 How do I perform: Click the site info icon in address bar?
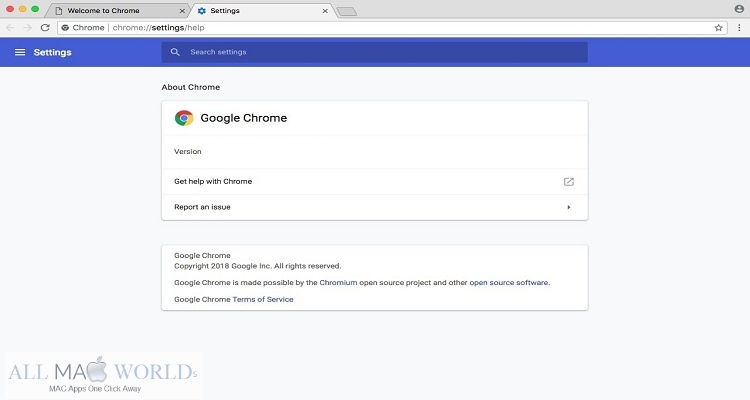(66, 28)
